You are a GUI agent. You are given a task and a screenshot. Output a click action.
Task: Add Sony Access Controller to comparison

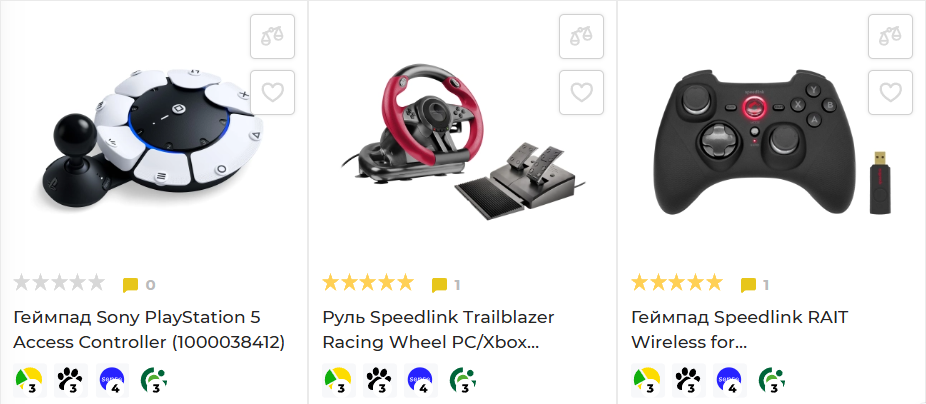tap(272, 37)
